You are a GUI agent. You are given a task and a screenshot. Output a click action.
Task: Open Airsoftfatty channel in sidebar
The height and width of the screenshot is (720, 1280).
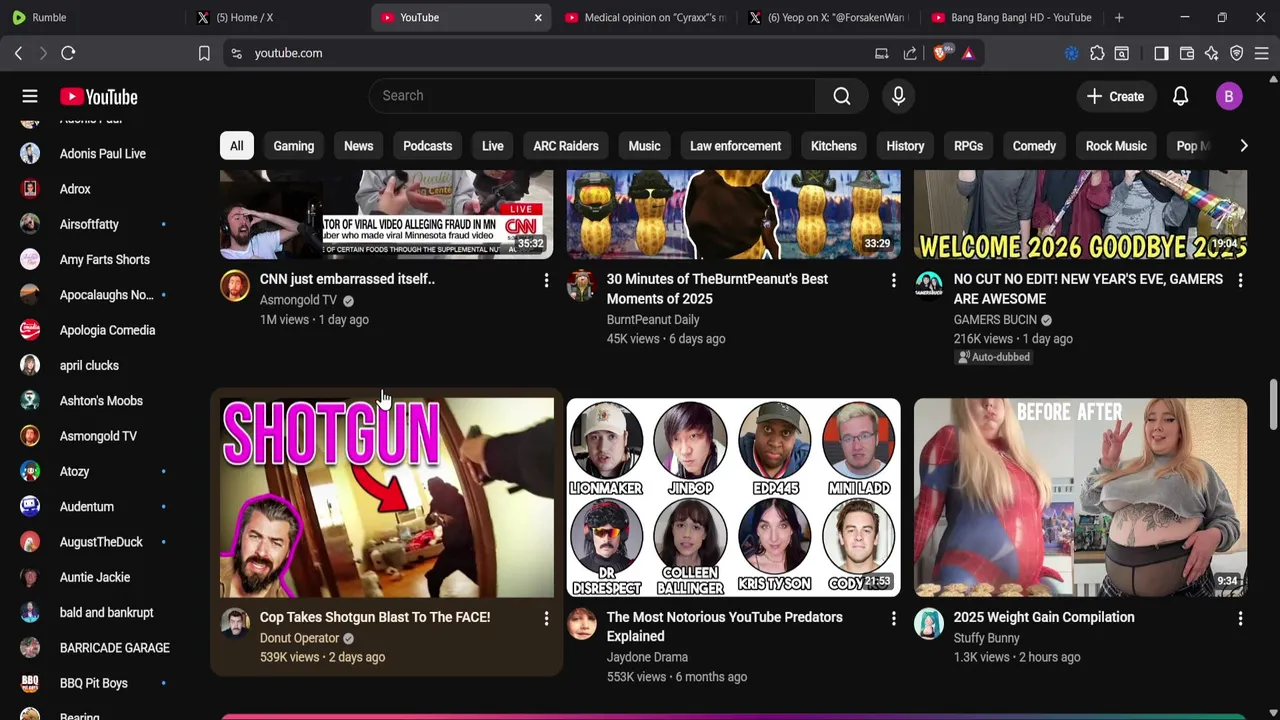tap(89, 224)
